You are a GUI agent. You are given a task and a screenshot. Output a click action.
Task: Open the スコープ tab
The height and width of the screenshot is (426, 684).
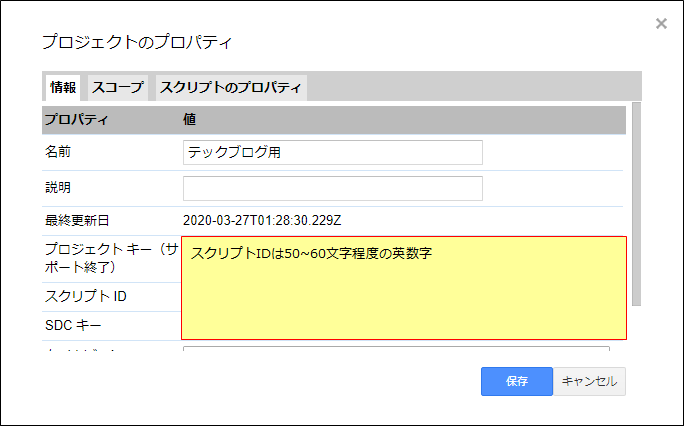coord(118,88)
